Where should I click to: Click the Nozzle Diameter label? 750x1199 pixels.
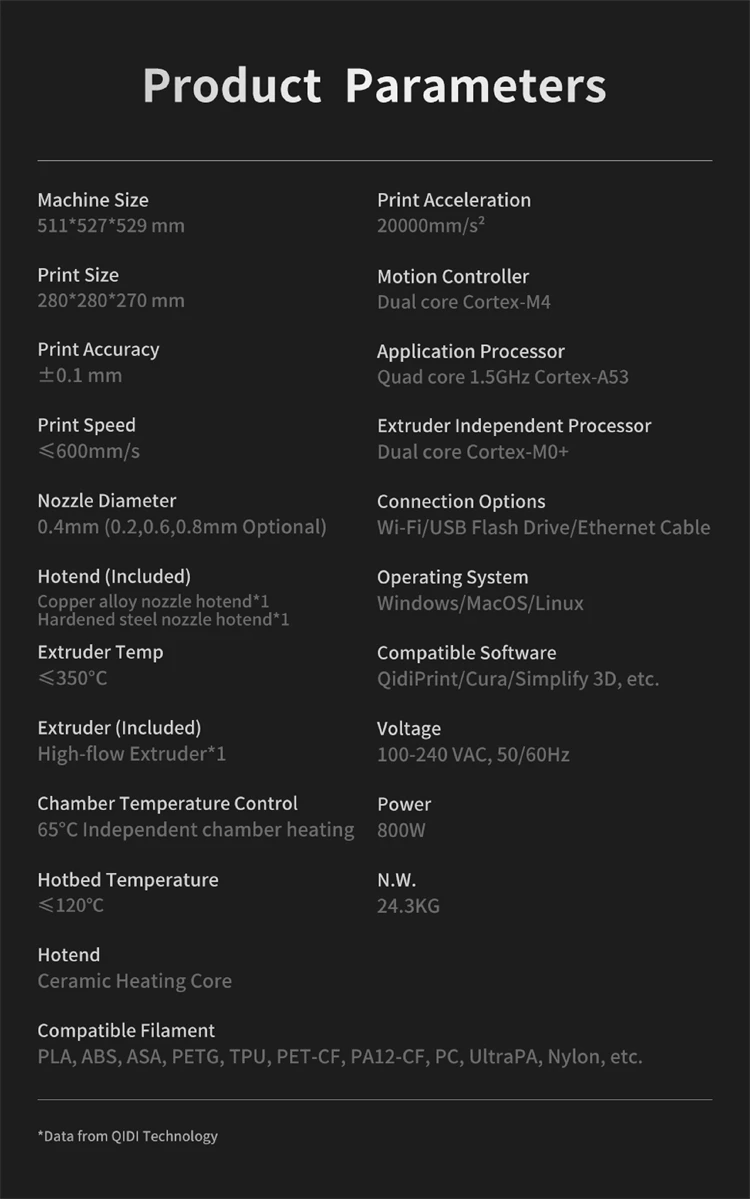click(106, 501)
